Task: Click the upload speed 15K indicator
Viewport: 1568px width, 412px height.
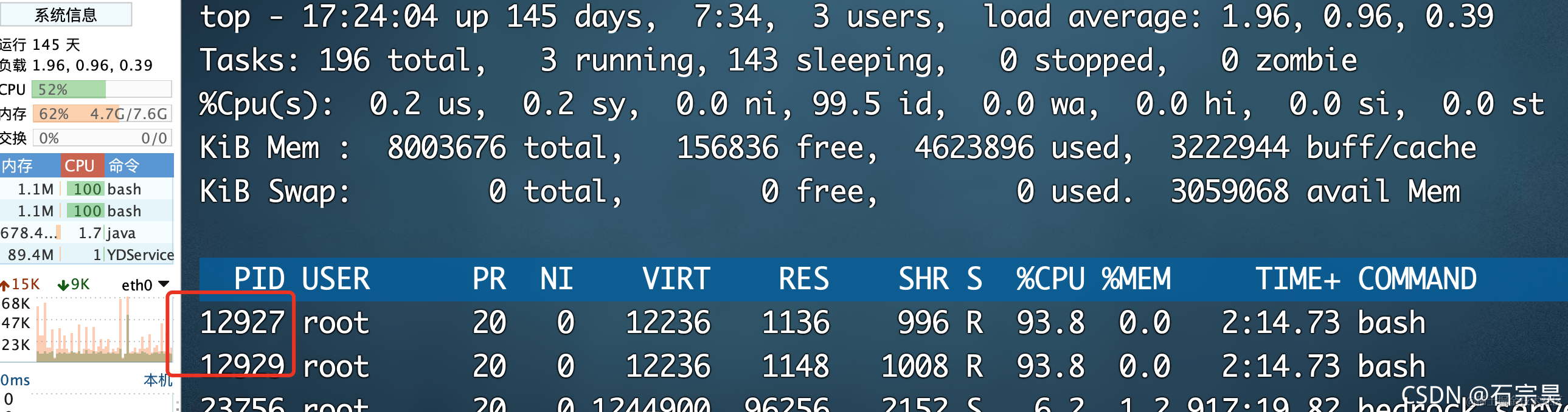Action: pos(20,284)
